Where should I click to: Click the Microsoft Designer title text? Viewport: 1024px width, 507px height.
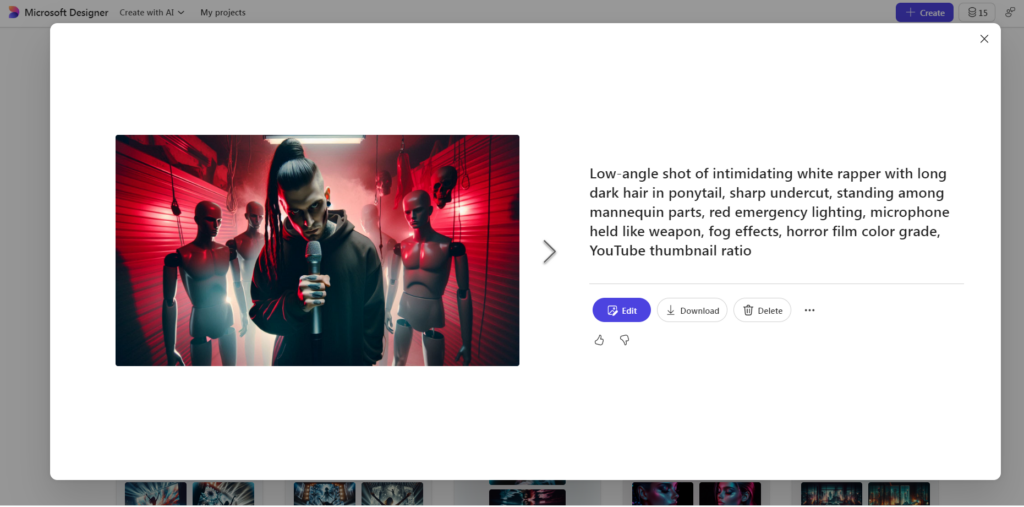point(67,12)
